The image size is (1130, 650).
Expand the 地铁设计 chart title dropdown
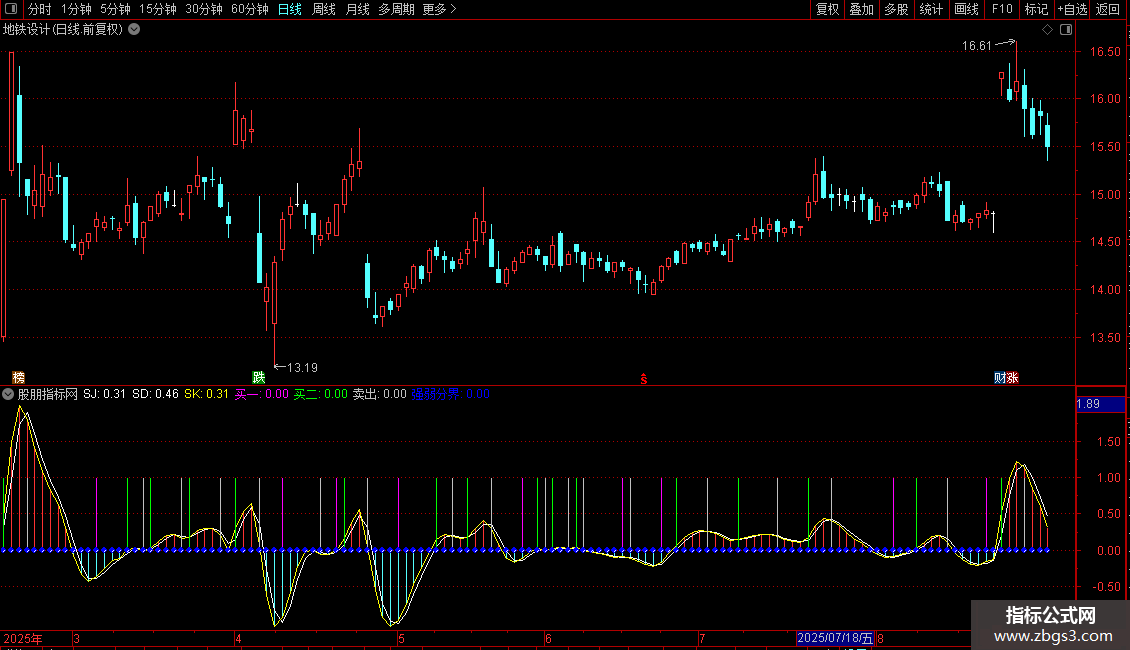pos(134,30)
